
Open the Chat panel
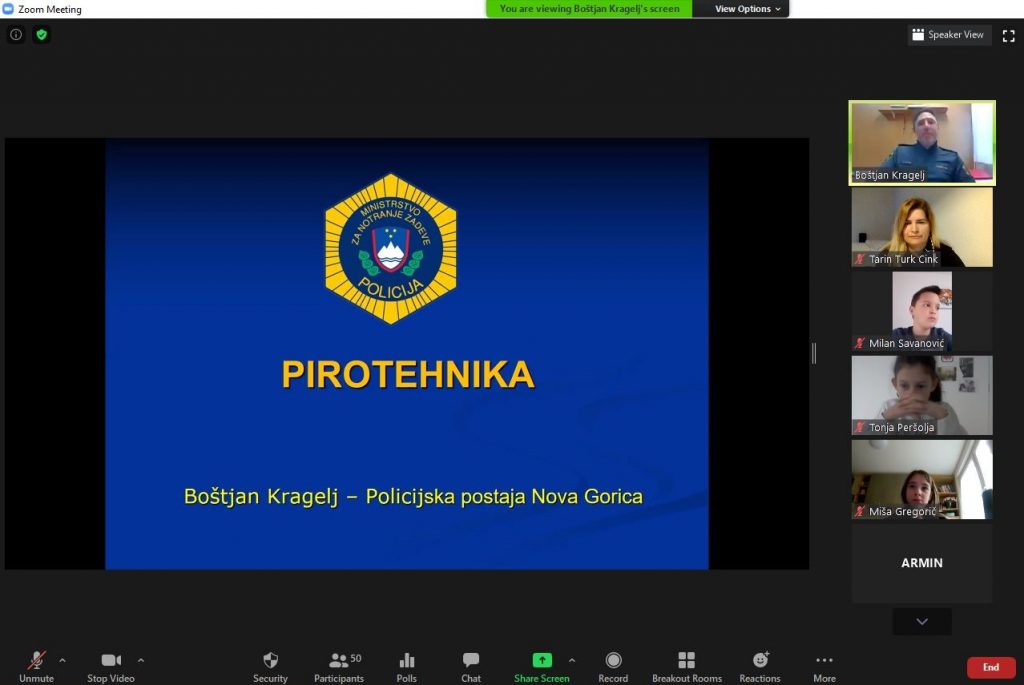(471, 667)
